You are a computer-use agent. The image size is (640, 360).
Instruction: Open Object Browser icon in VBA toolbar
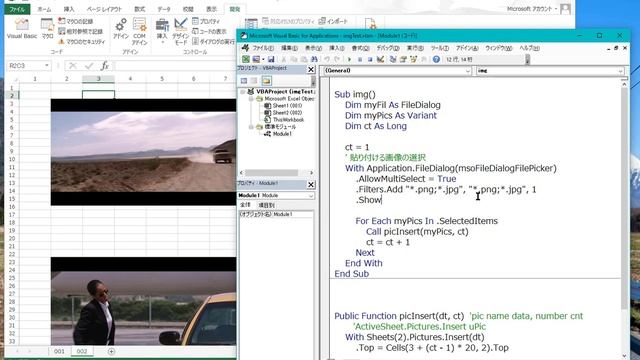click(413, 60)
